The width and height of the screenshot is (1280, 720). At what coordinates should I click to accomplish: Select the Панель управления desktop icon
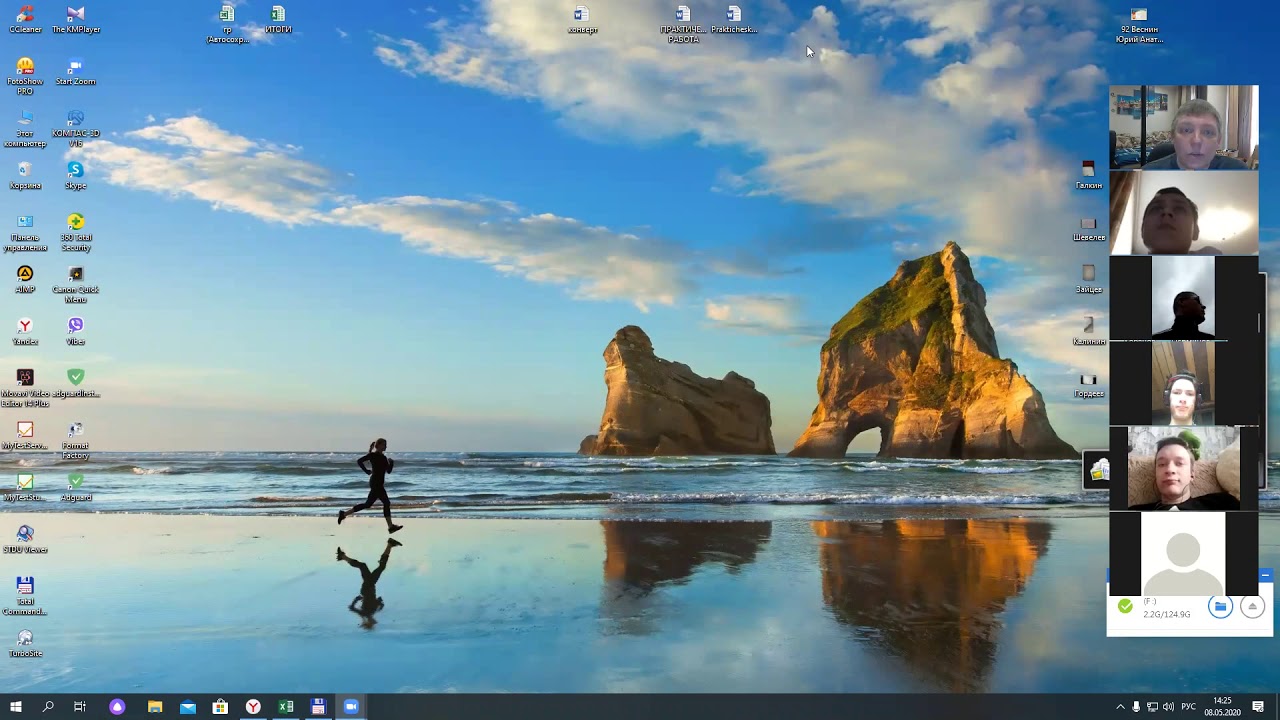pos(26,232)
